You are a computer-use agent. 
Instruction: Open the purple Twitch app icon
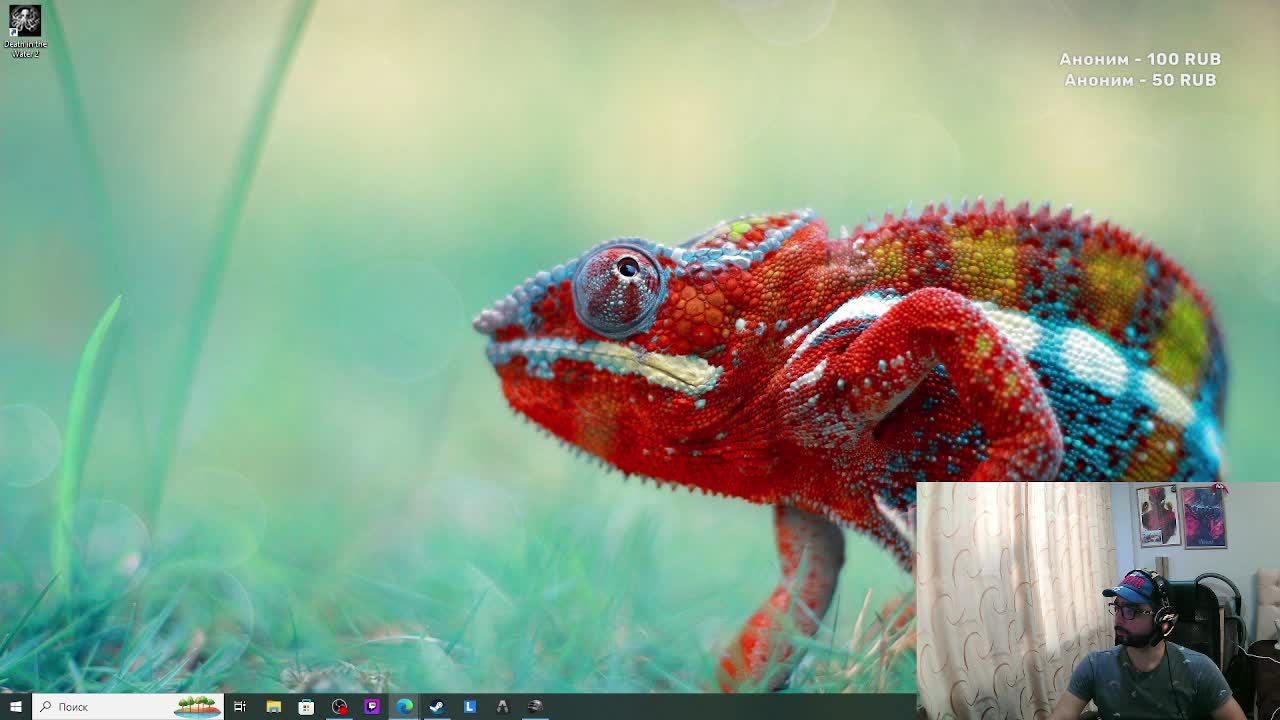tap(372, 706)
